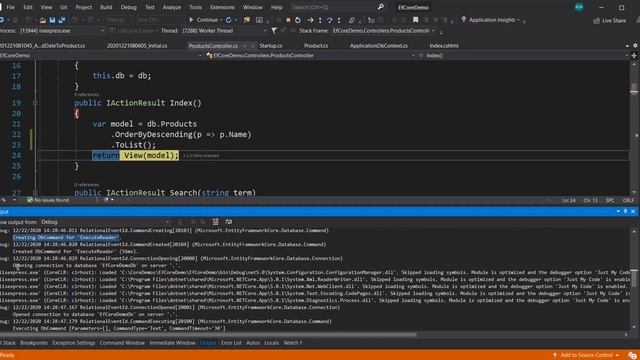Image resolution: width=640 pixels, height=360 pixels.
Task: Open the Process dropdown showing iisexpress.exe
Action: tap(61, 31)
